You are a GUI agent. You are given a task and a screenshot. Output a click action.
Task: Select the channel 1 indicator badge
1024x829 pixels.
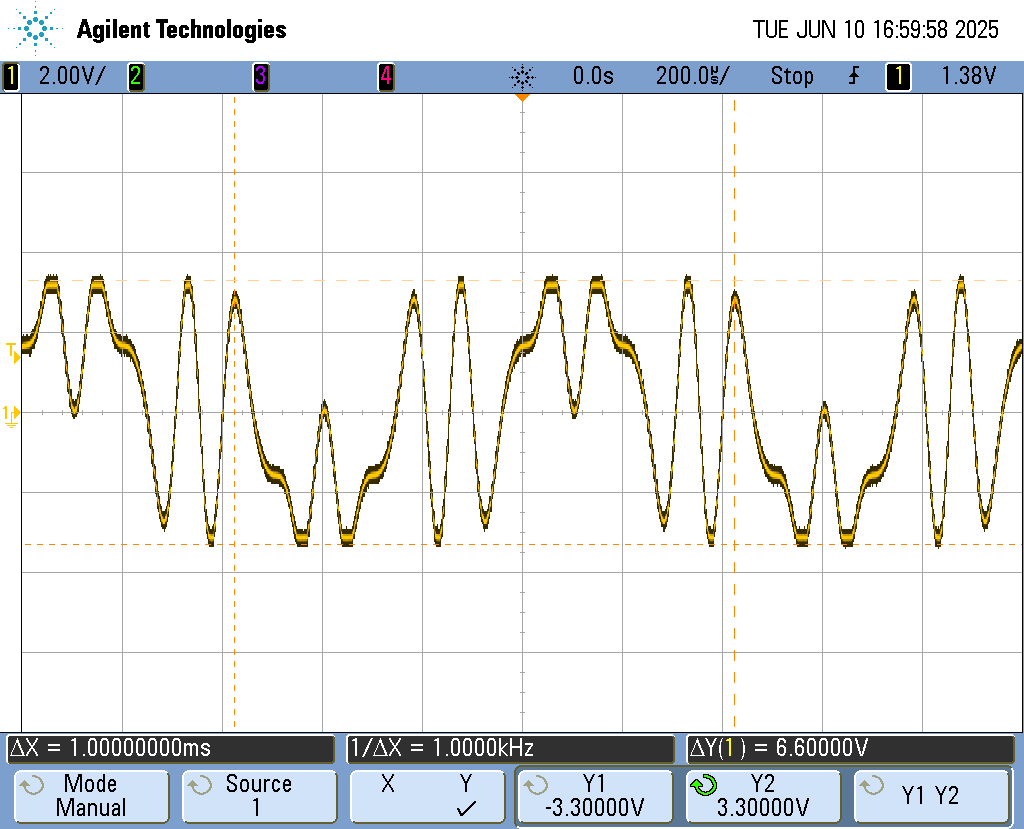coord(11,76)
